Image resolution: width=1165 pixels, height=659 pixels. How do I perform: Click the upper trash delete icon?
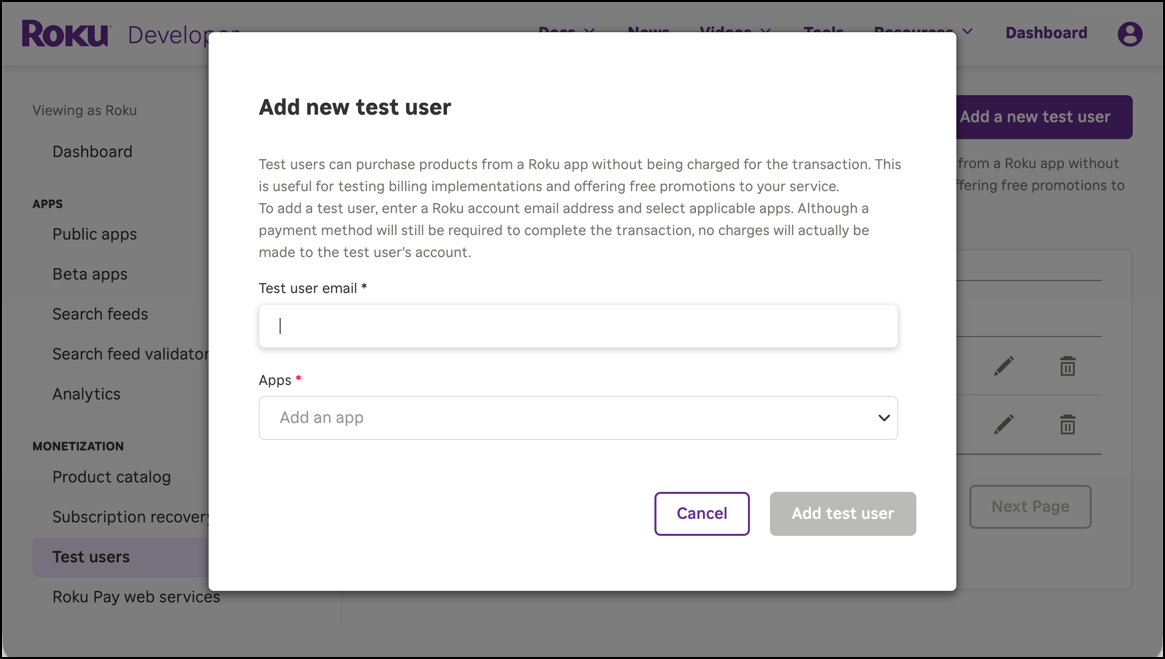click(x=1067, y=366)
